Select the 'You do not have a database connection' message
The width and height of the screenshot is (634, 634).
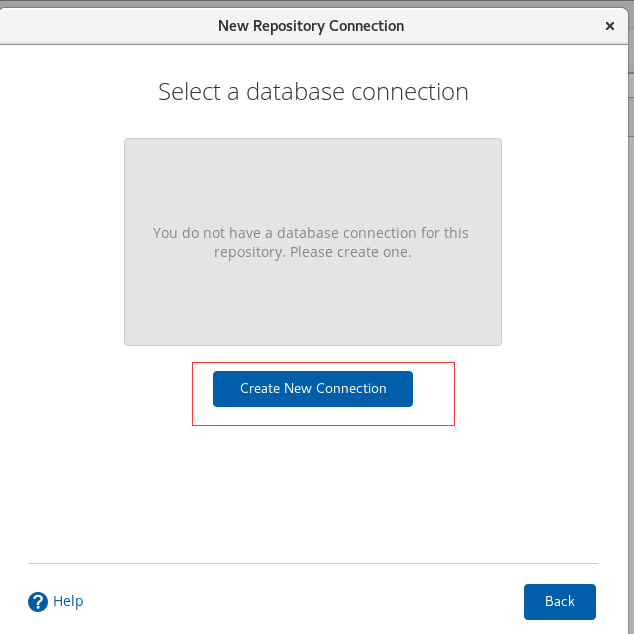[311, 242]
